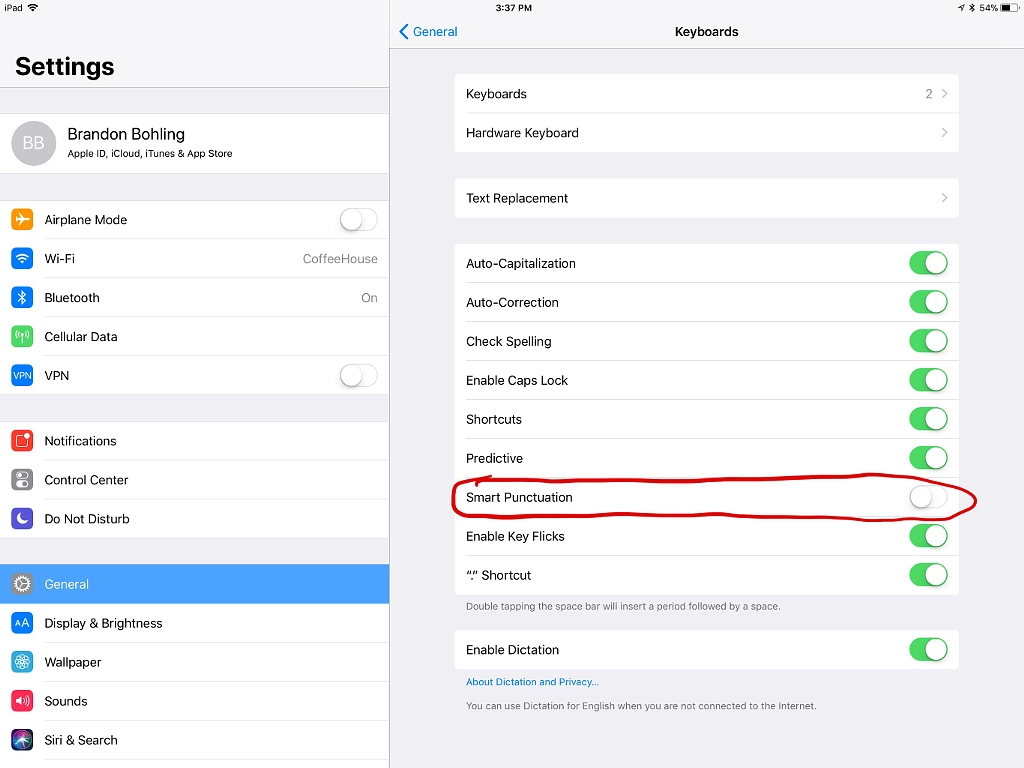Tap the Wallpaper flower icon
1024x768 pixels.
coord(22,662)
